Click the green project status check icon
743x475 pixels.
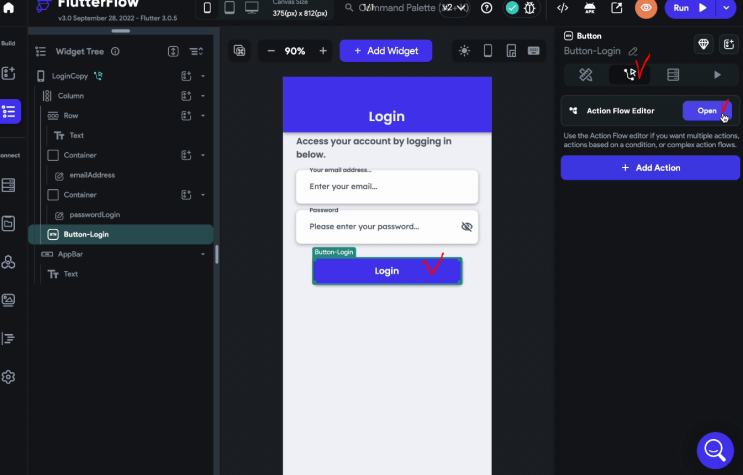(x=512, y=8)
